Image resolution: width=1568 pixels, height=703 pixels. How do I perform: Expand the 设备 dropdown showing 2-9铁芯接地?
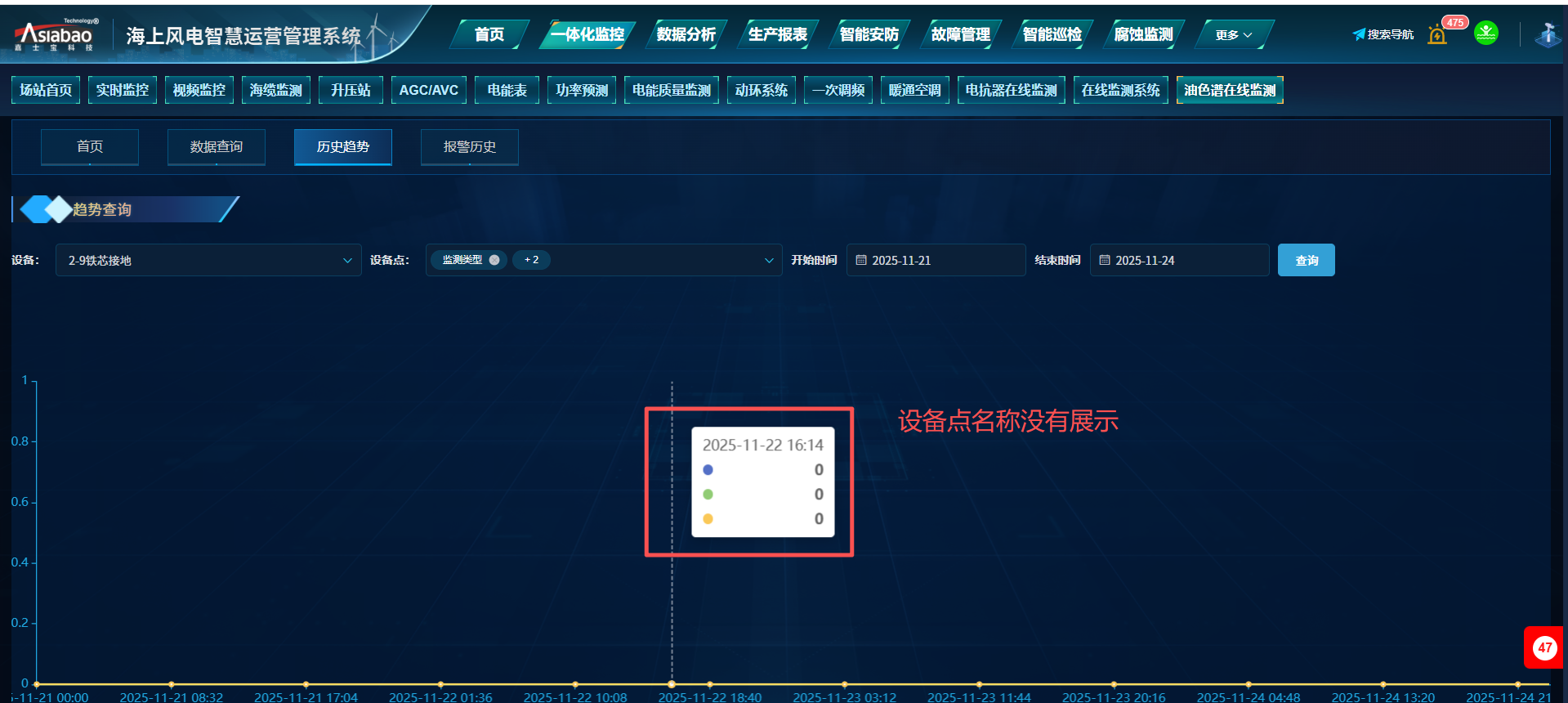pyautogui.click(x=347, y=260)
